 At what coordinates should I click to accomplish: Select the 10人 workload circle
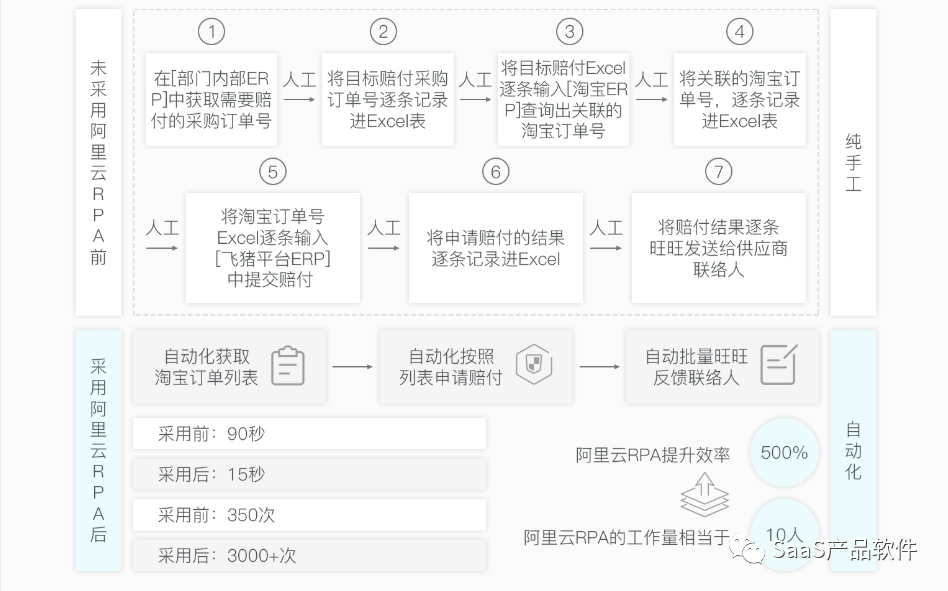[x=784, y=534]
